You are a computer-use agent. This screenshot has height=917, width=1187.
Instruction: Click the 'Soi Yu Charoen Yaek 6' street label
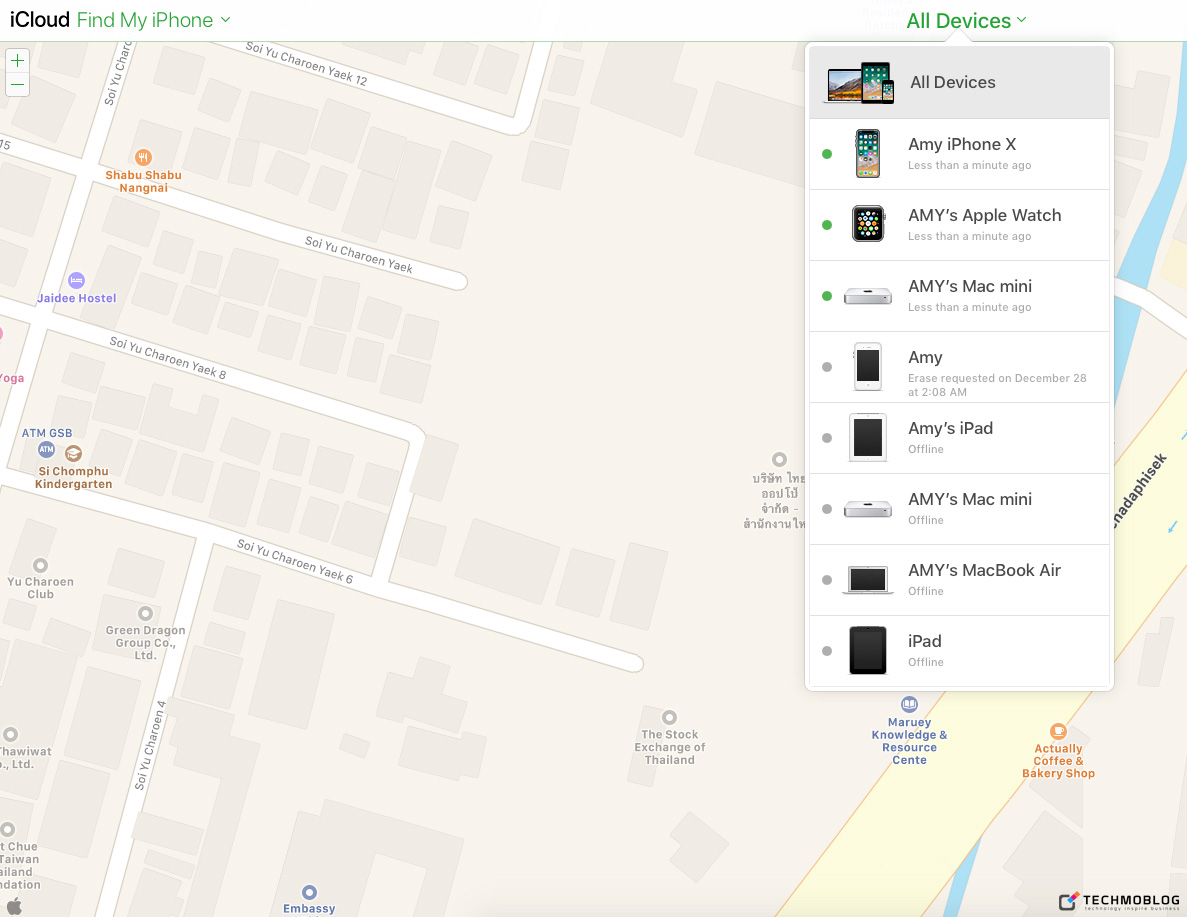click(295, 561)
